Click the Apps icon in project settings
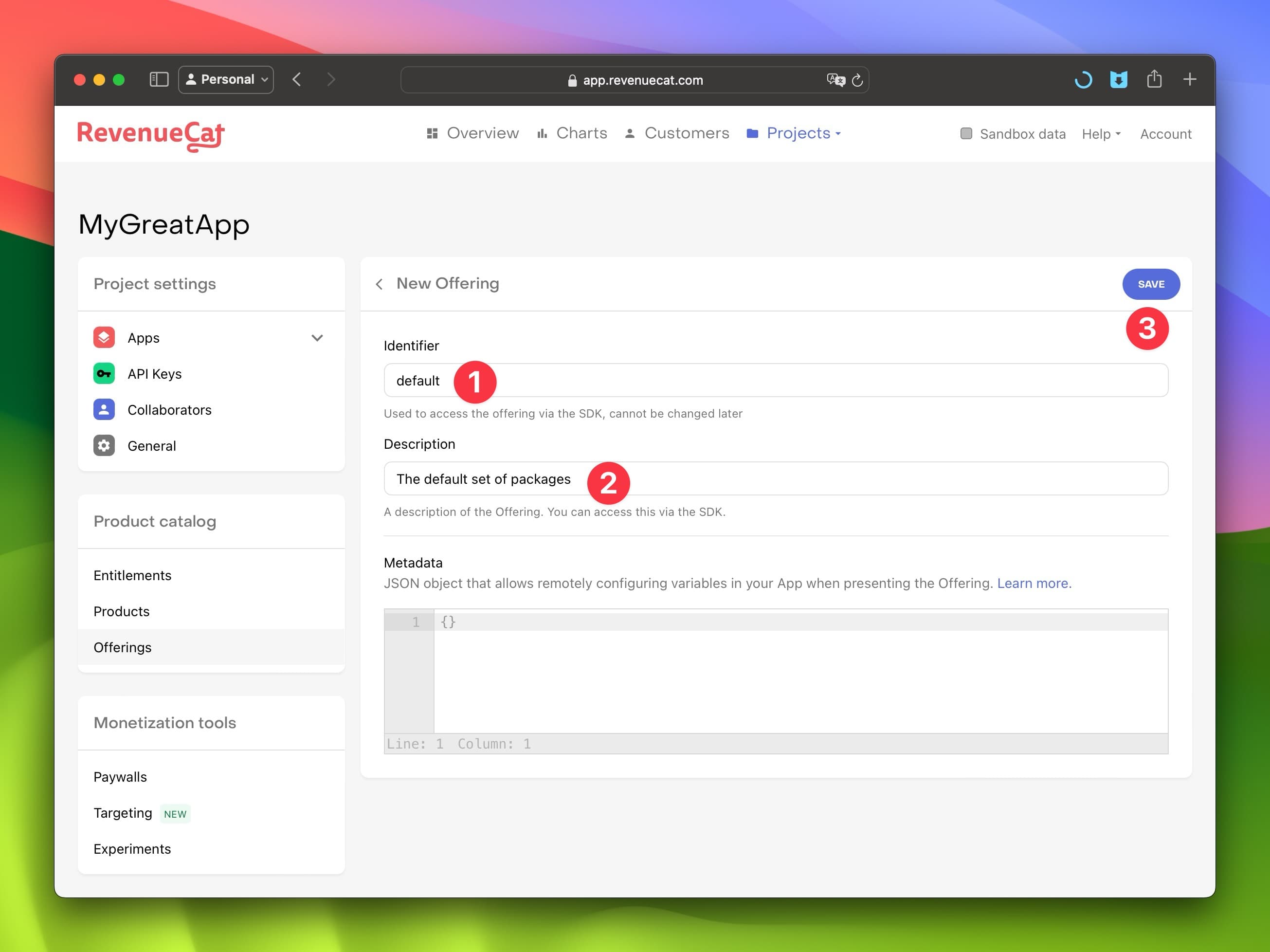The image size is (1270, 952). 103,336
